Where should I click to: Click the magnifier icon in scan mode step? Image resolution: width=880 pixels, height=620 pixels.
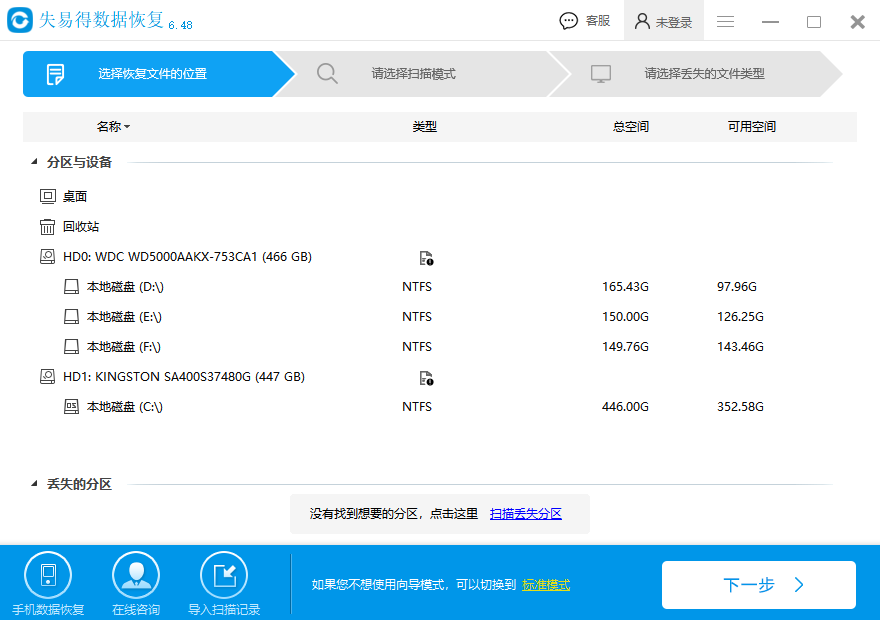[327, 74]
